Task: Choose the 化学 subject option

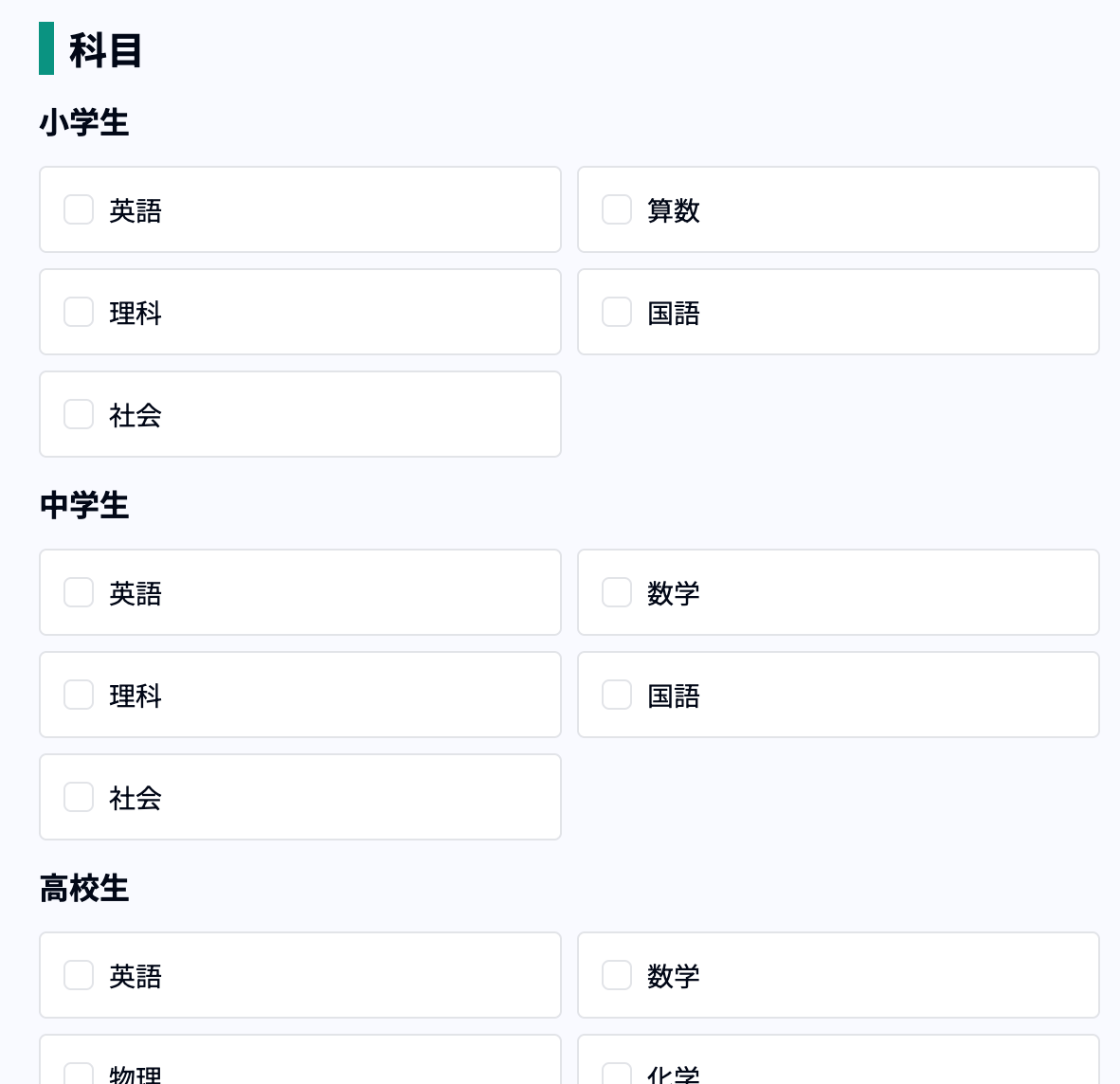Action: 617,1075
